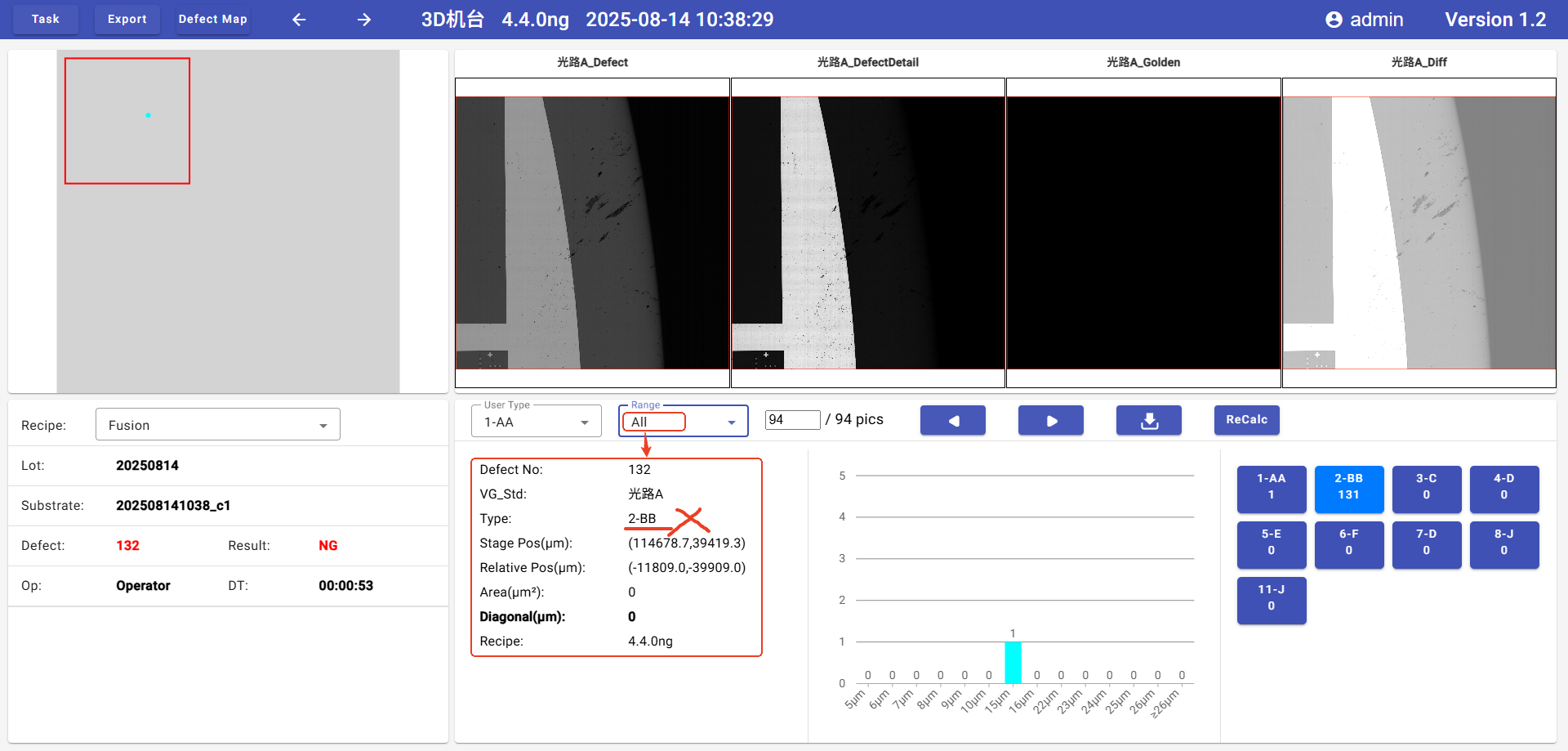Screen dimensions: 1568x751
Task: Click the cyan 15μm histogram bar
Action: [x=1013, y=662]
